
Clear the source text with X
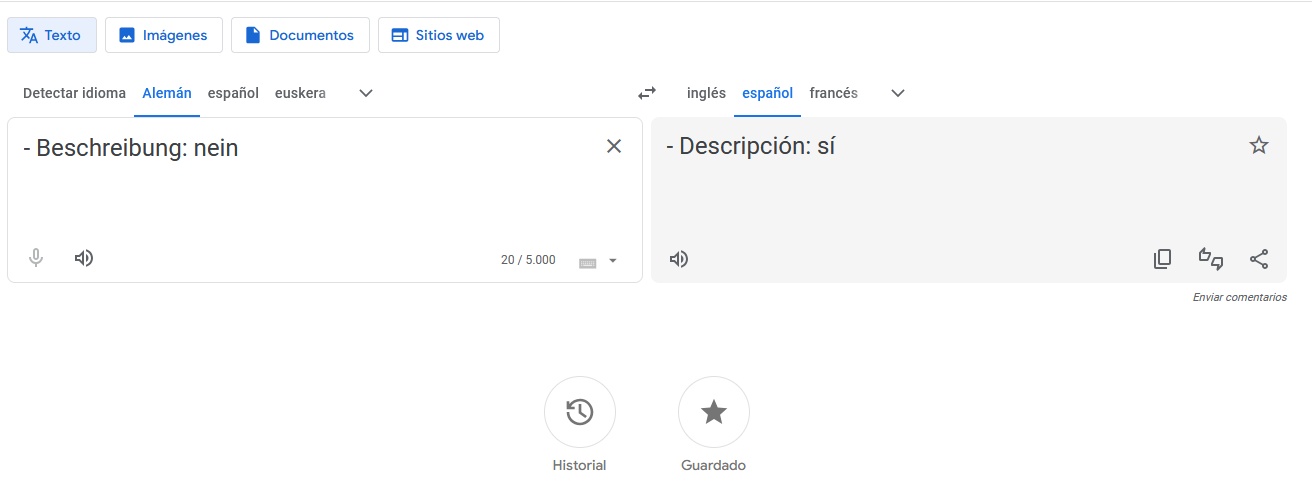pos(614,146)
